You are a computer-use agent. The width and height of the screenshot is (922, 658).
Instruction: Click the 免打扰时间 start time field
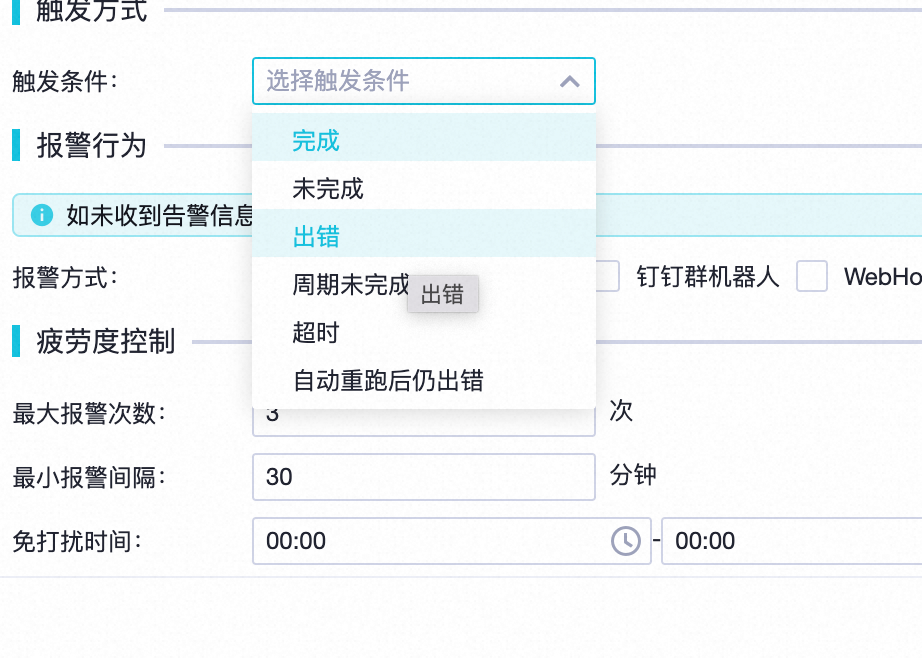coord(452,541)
